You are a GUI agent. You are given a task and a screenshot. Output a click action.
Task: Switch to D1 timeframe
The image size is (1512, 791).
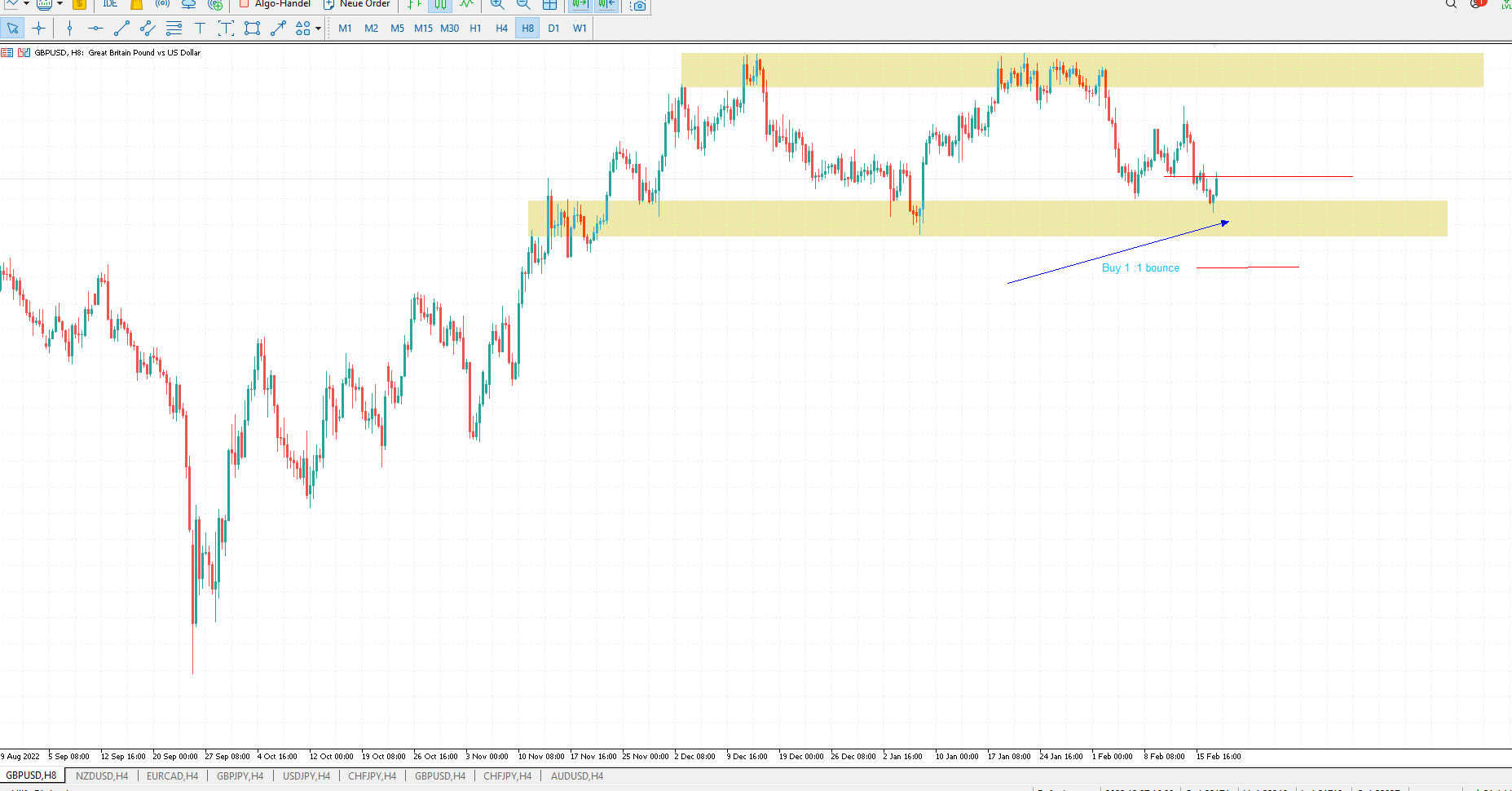pyautogui.click(x=554, y=29)
